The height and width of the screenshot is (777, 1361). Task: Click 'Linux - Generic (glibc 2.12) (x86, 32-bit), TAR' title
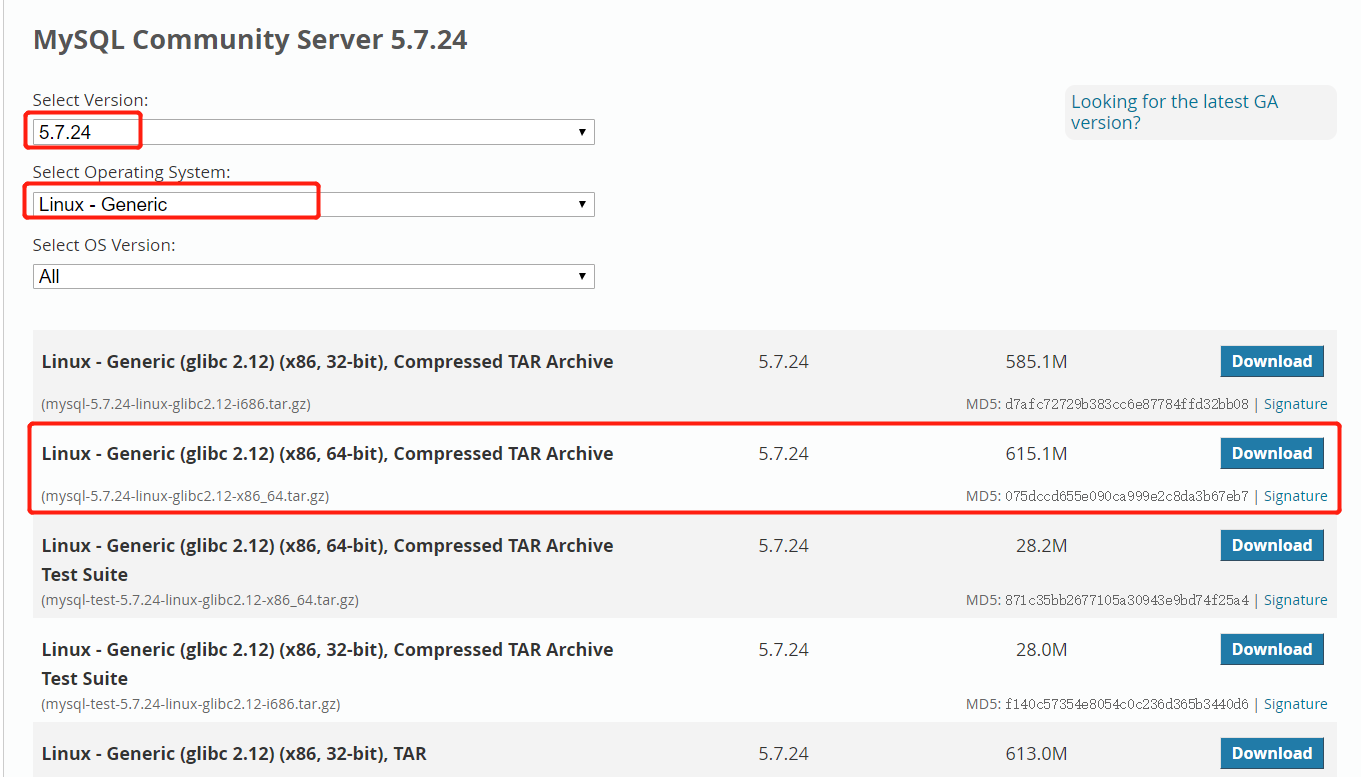coord(234,754)
